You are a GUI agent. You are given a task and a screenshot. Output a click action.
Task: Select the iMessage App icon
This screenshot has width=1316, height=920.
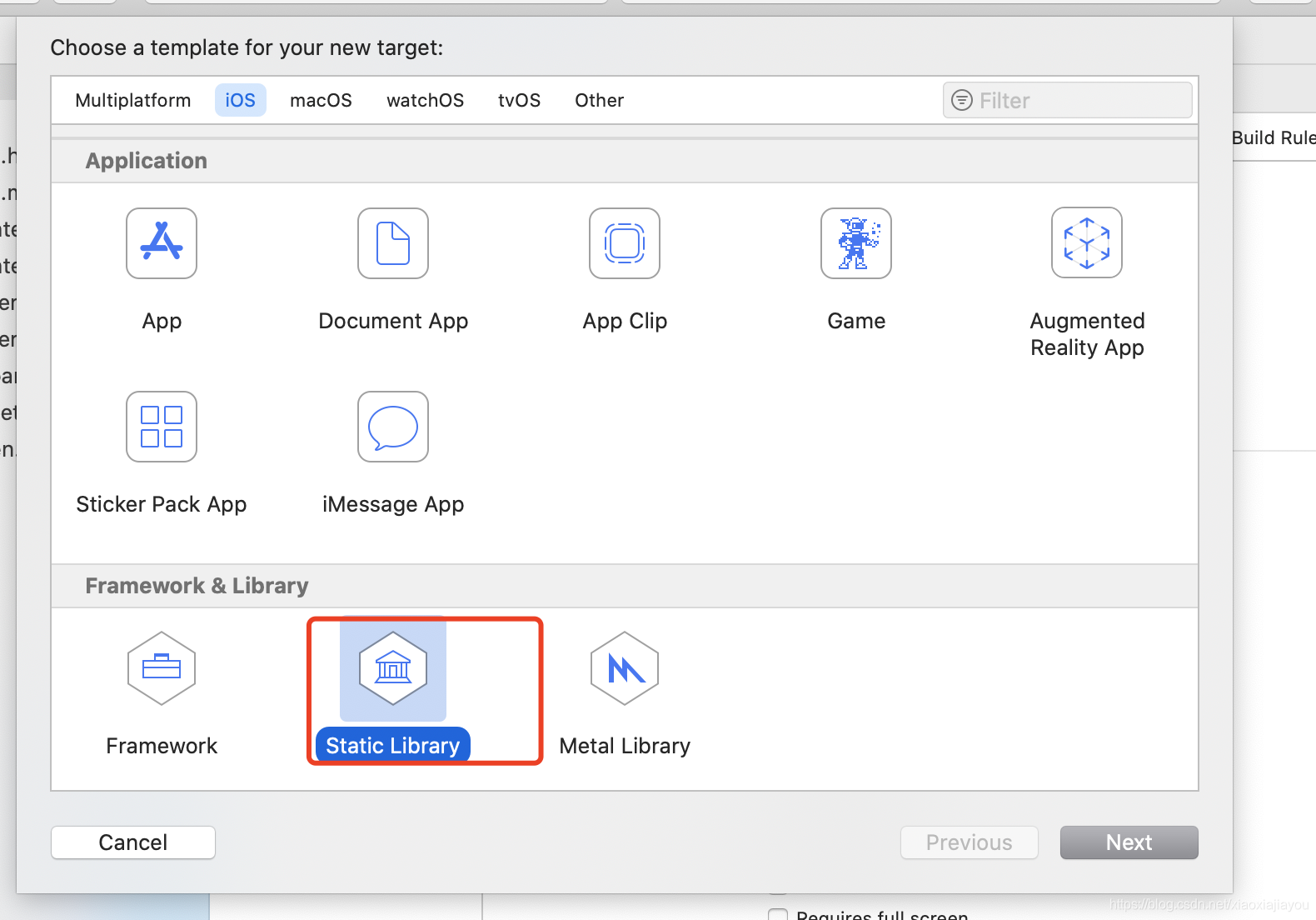pos(393,427)
